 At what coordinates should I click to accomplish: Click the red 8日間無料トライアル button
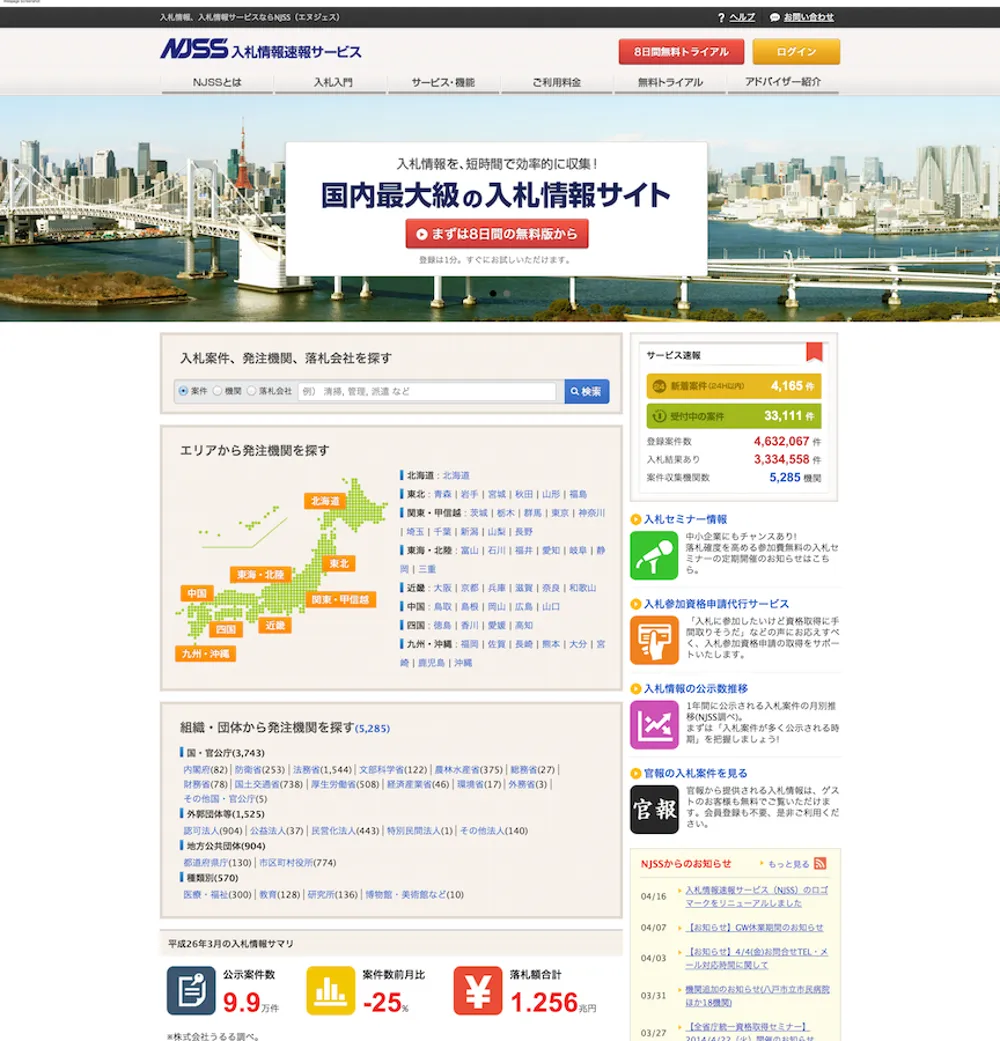681,52
